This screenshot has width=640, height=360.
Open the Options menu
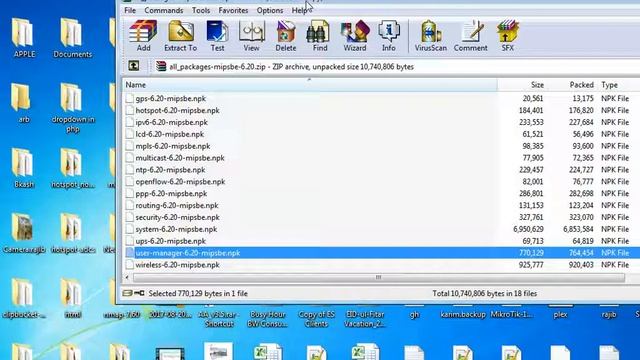270,10
